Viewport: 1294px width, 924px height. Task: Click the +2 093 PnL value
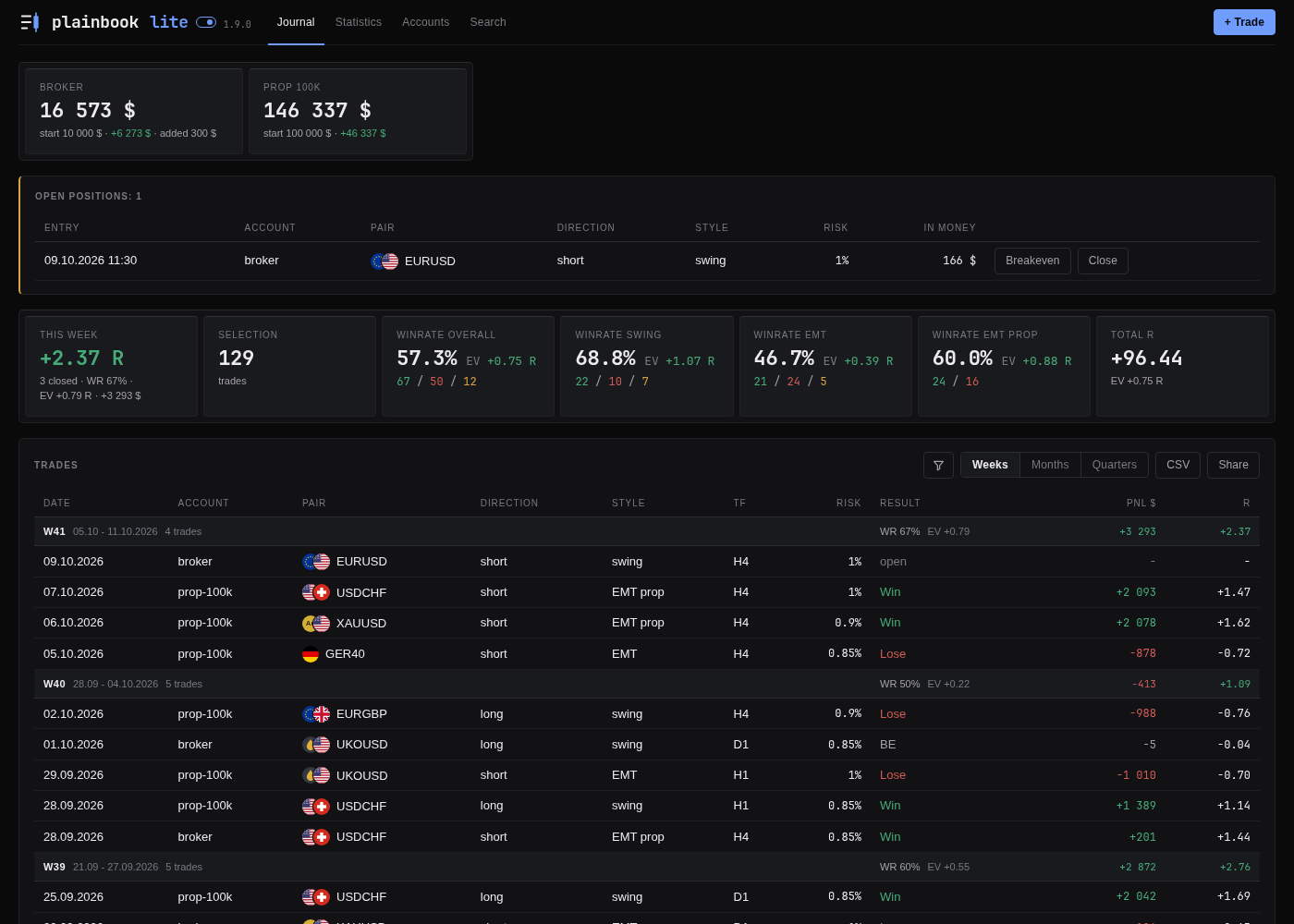point(1136,592)
